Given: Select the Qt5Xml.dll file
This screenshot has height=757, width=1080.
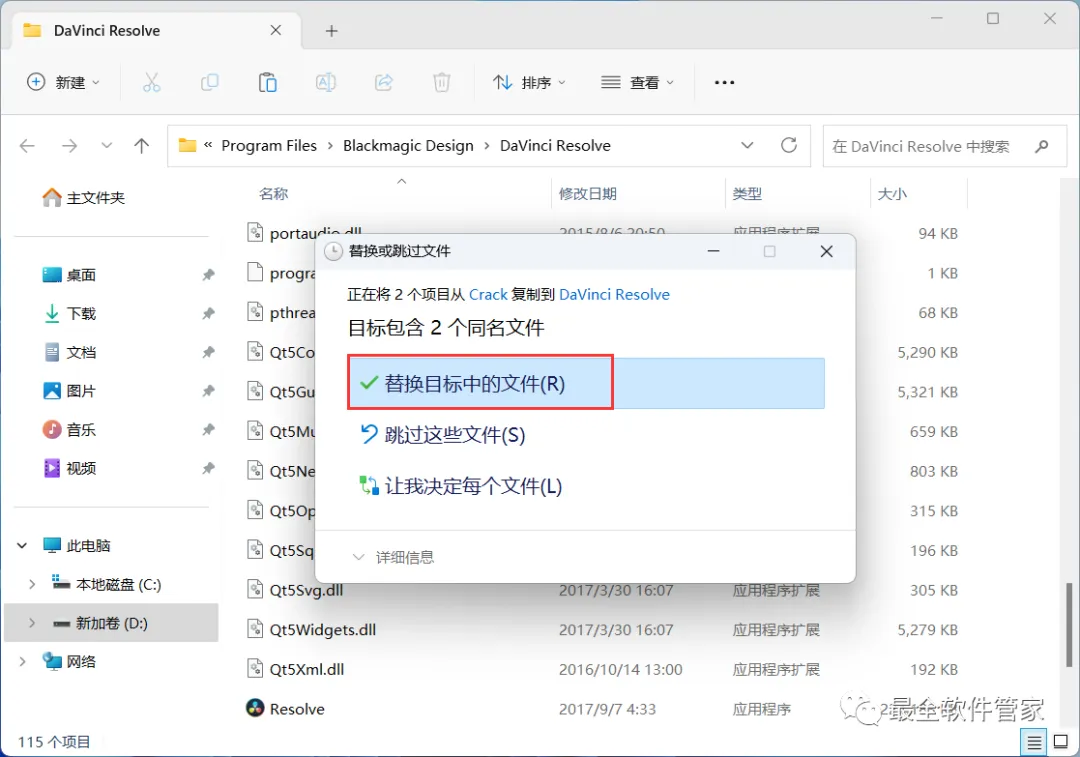Looking at the screenshot, I should [x=307, y=669].
